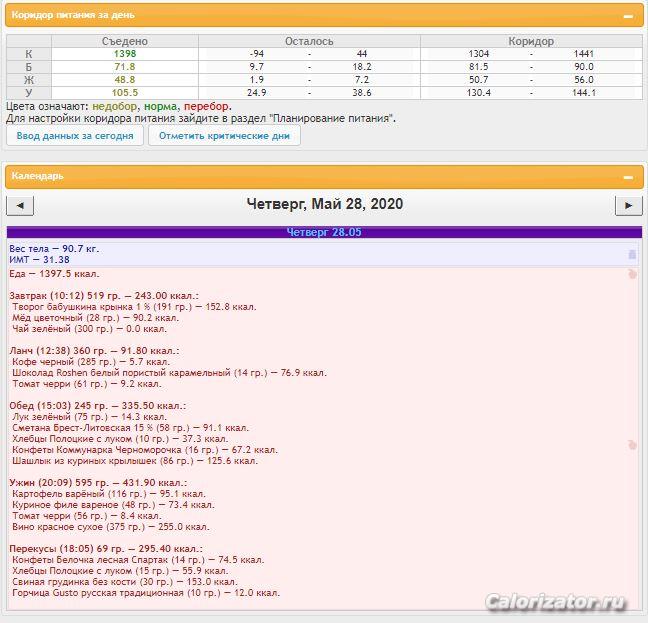Open the Завтрак (10:12) meal entry
The width and height of the screenshot is (648, 623).
104,296
